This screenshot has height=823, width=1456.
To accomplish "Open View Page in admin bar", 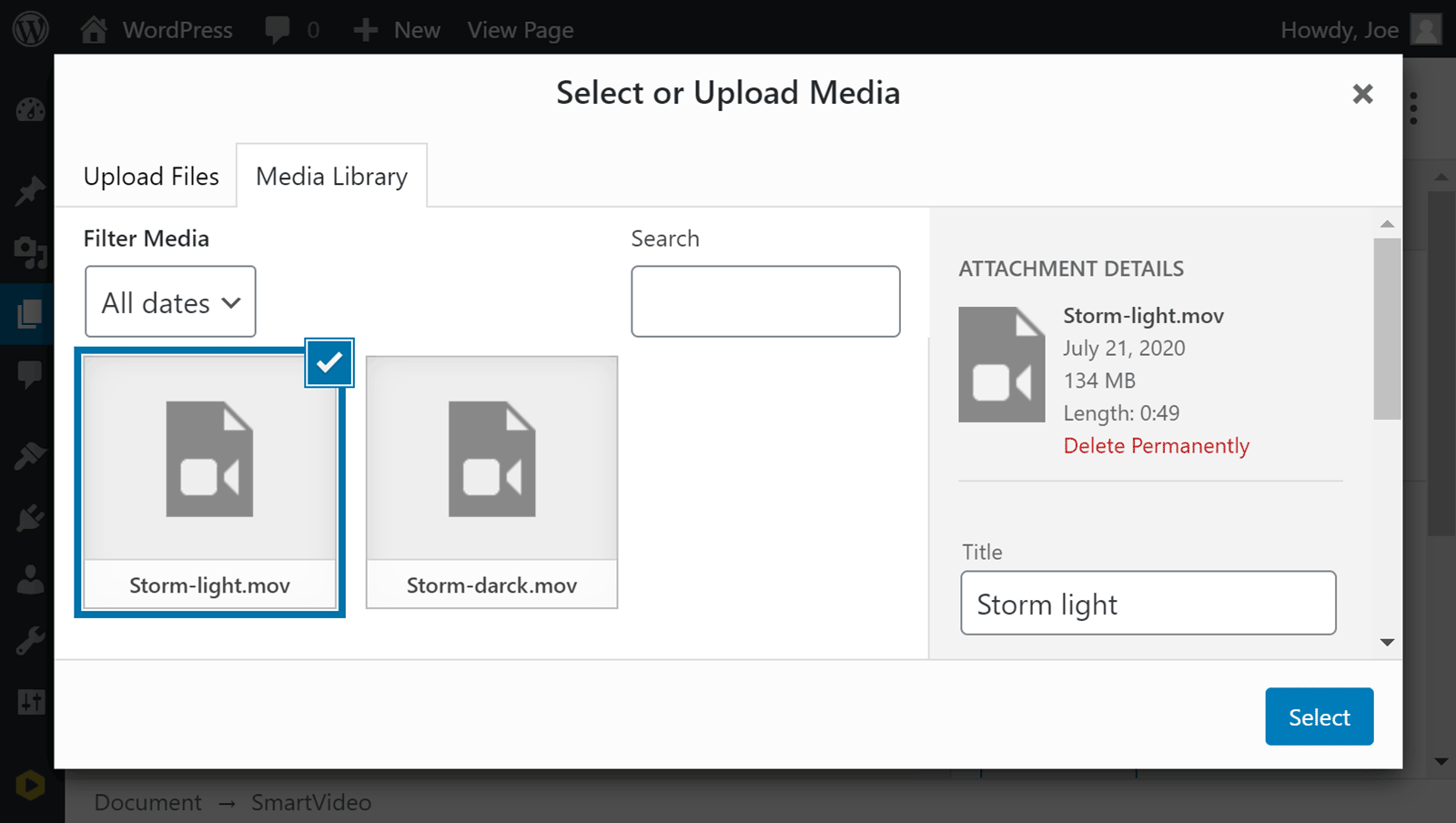I will pyautogui.click(x=521, y=30).
